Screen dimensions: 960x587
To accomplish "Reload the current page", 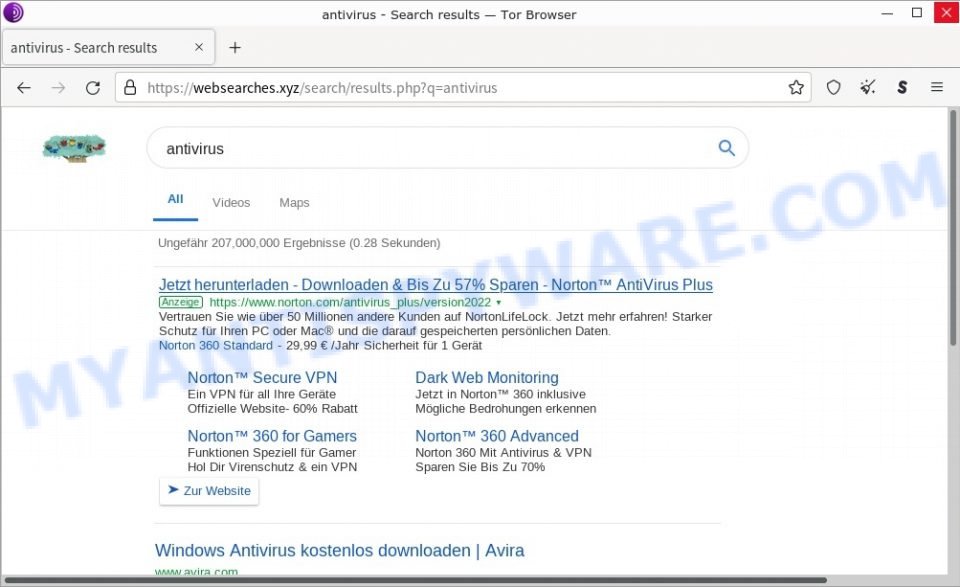I will coord(92,88).
